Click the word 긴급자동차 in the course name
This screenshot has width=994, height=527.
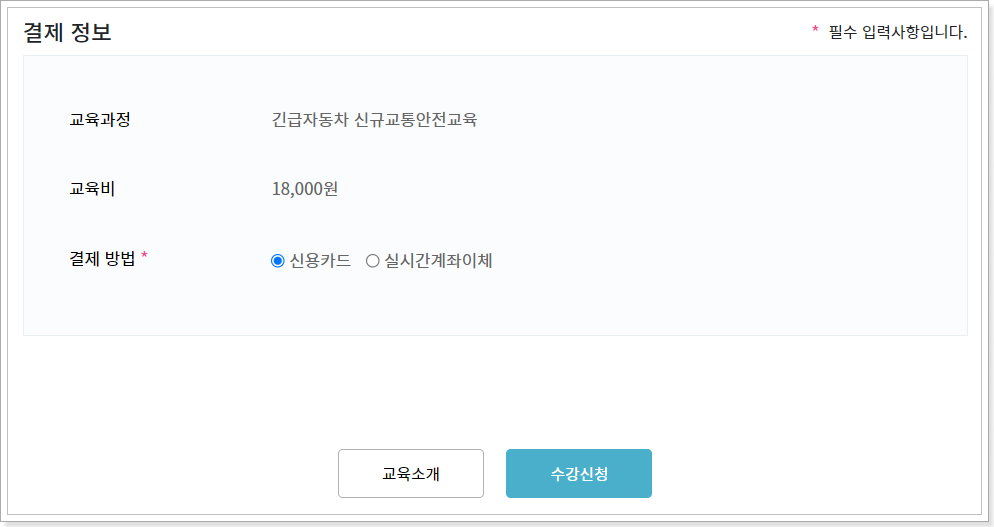coord(310,119)
